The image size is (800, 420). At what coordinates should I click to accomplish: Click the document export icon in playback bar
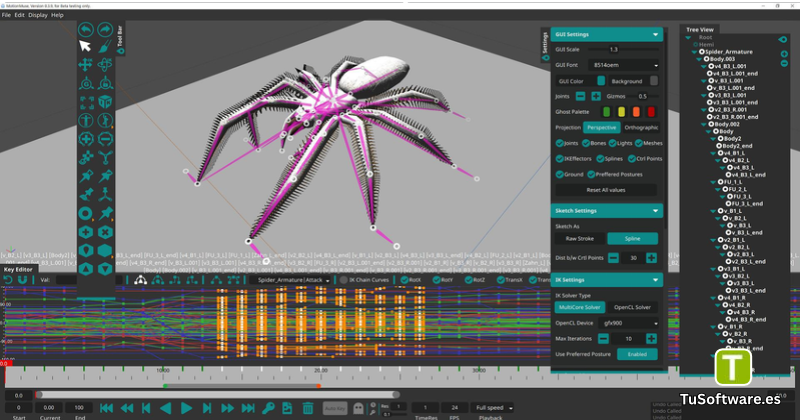(x=287, y=408)
